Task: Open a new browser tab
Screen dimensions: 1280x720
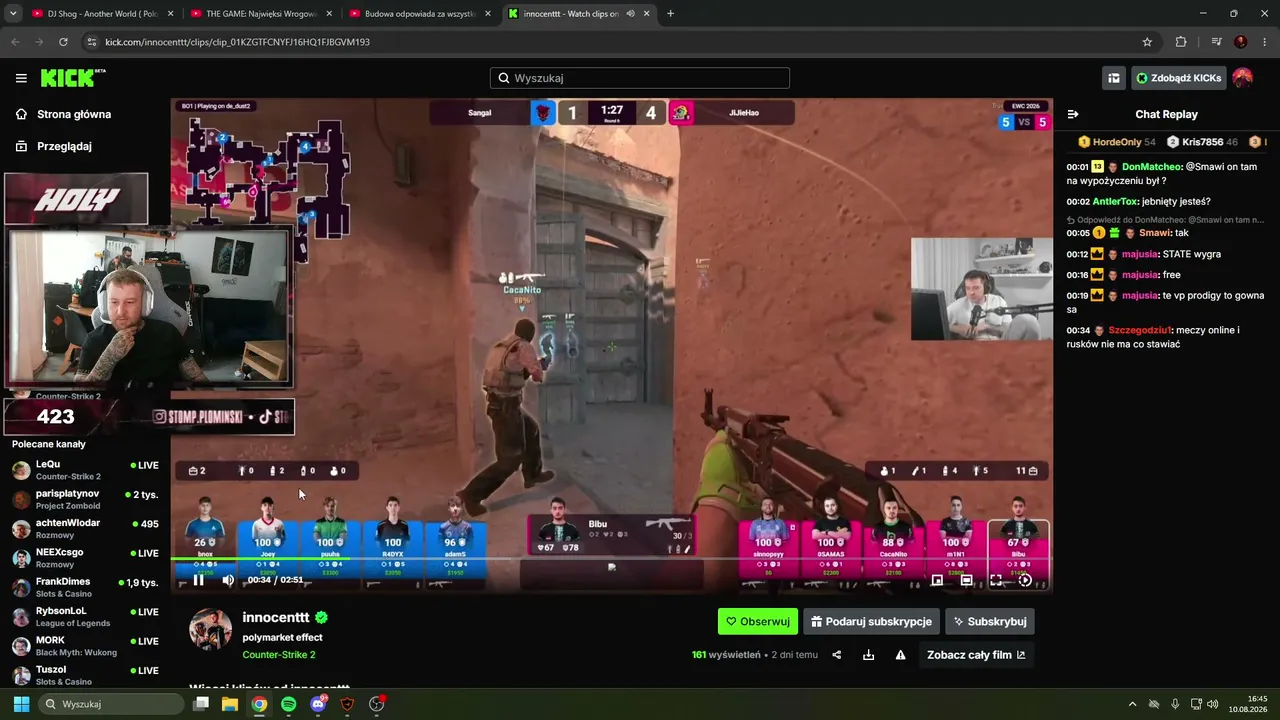Action: (670, 14)
